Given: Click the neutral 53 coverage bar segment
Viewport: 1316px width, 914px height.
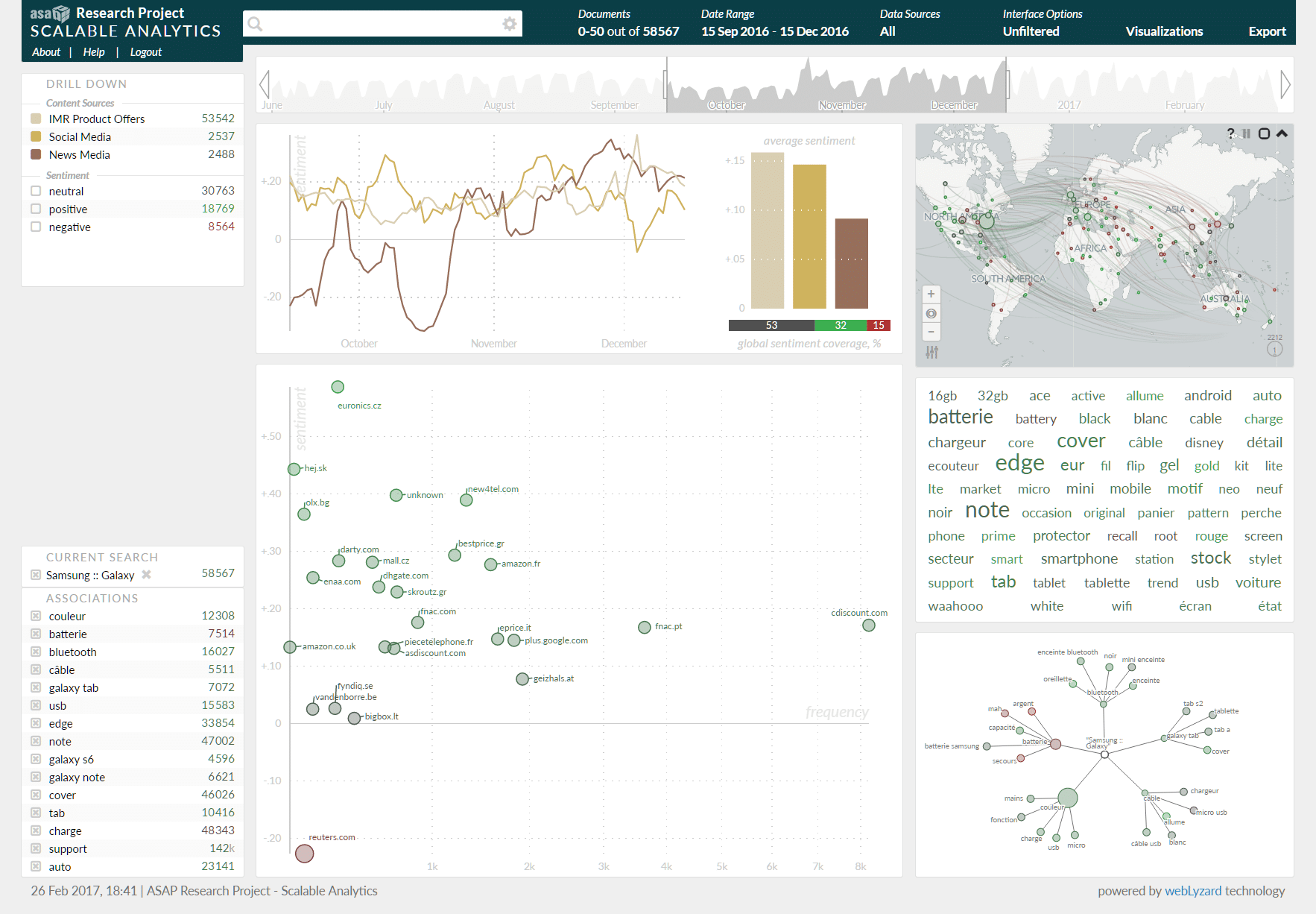Looking at the screenshot, I should tap(771, 325).
